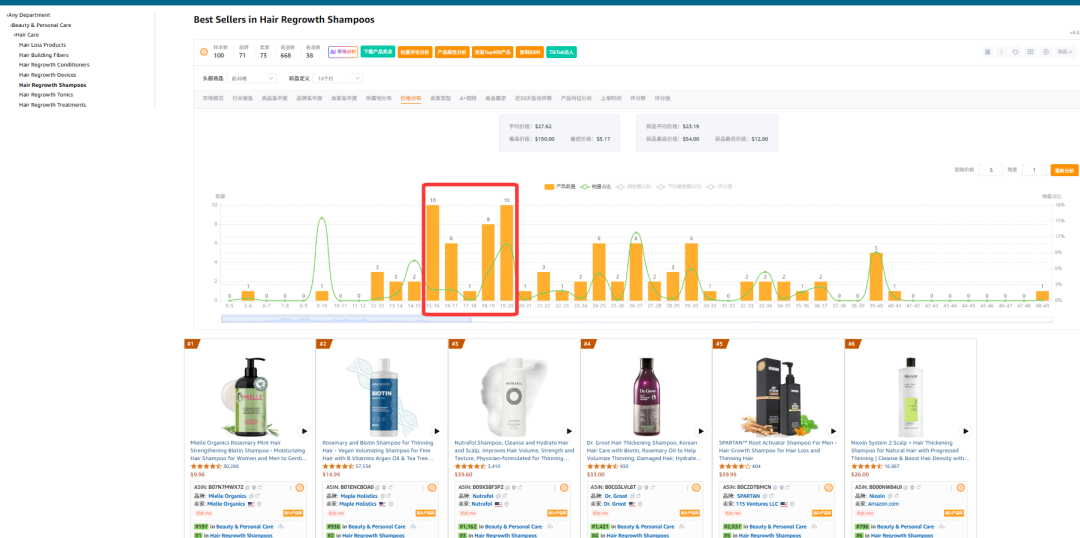Click the 24-25 price range bar

click(x=599, y=271)
